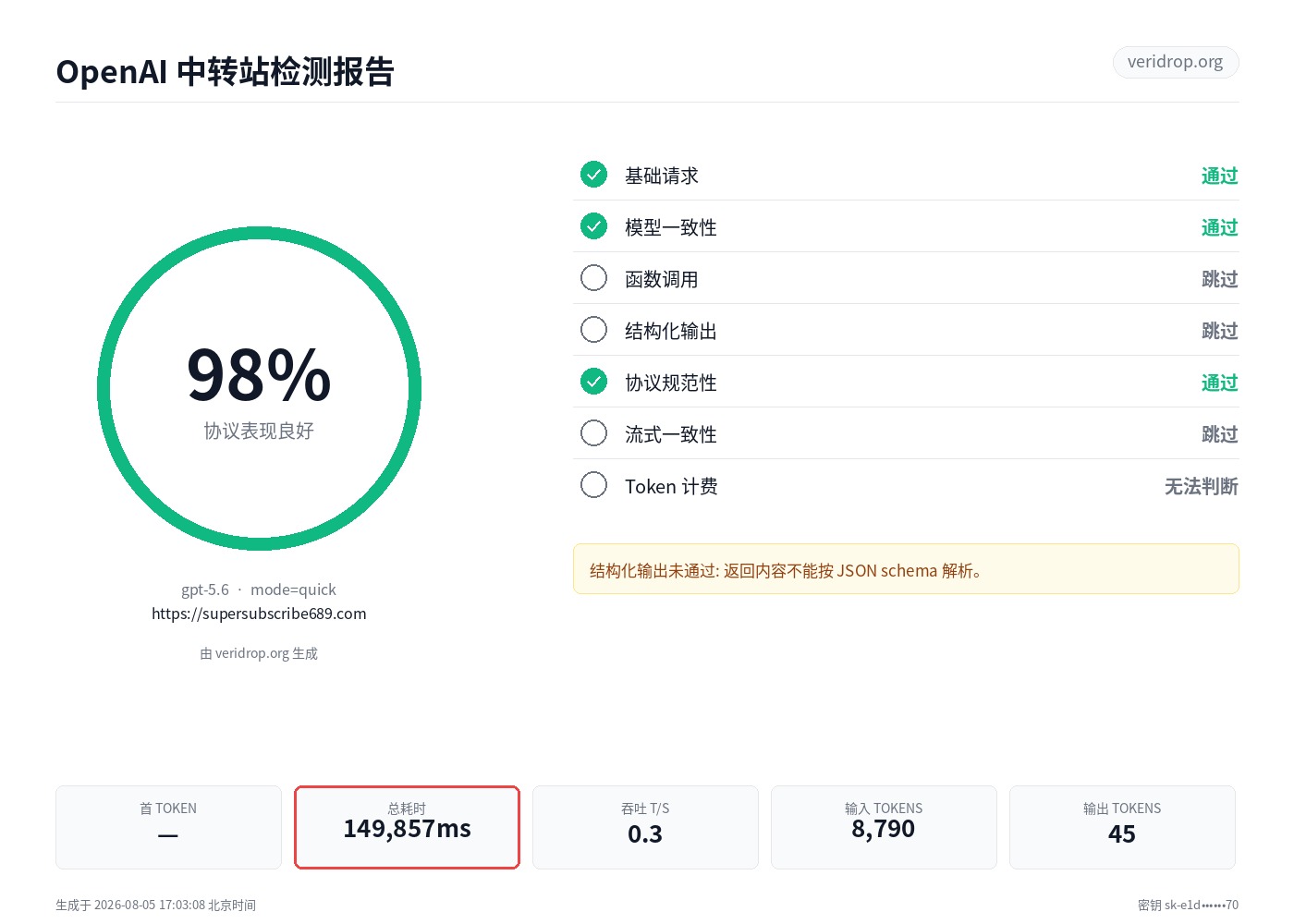Select the 输入 TOKENS 8,790 card
1294x924 pixels.
coord(884,827)
